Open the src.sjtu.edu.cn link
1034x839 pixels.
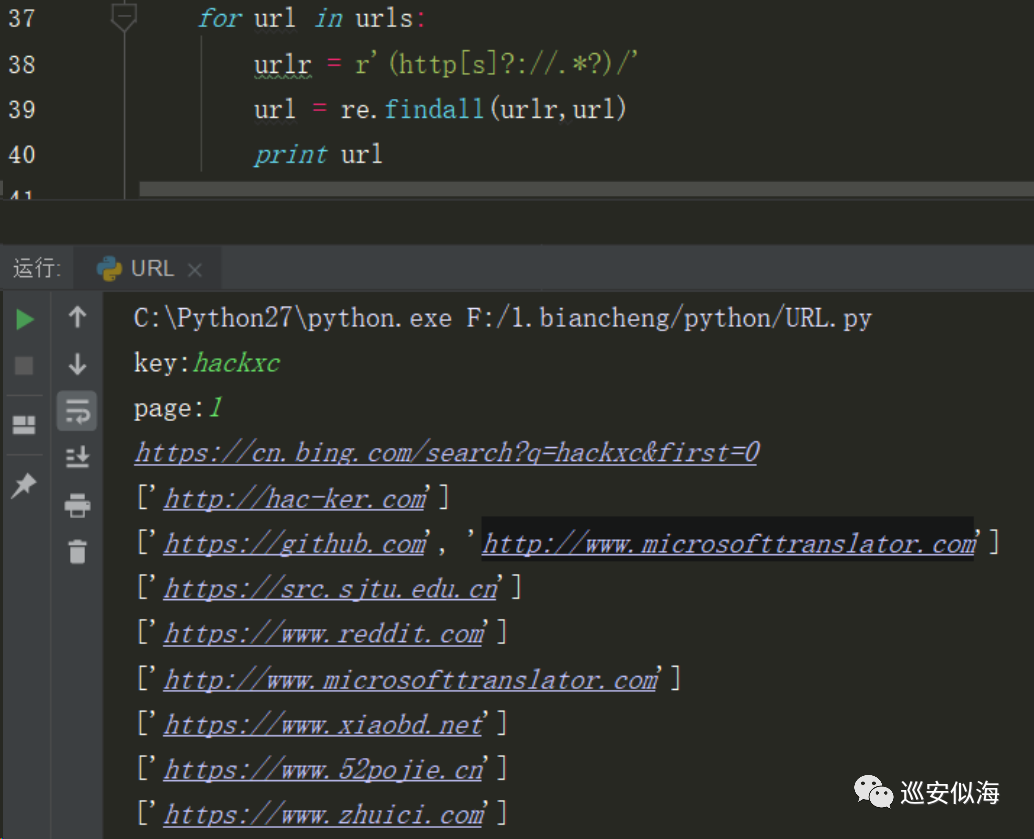(330, 589)
